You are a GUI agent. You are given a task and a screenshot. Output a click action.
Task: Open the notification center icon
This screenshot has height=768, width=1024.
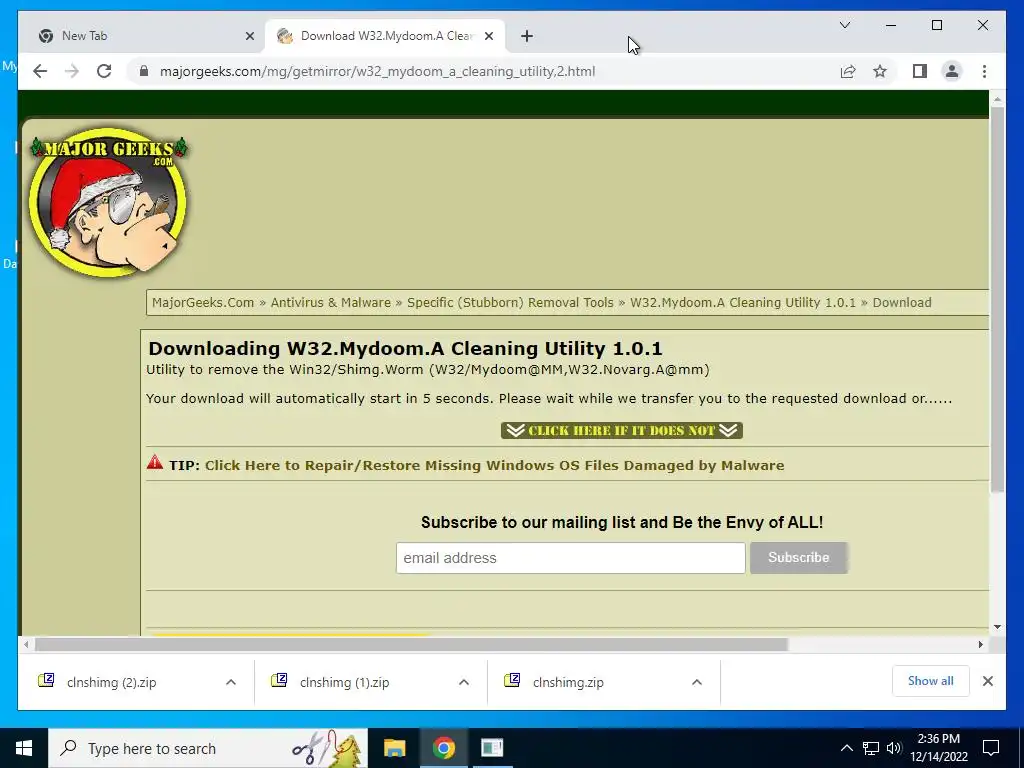tap(991, 748)
